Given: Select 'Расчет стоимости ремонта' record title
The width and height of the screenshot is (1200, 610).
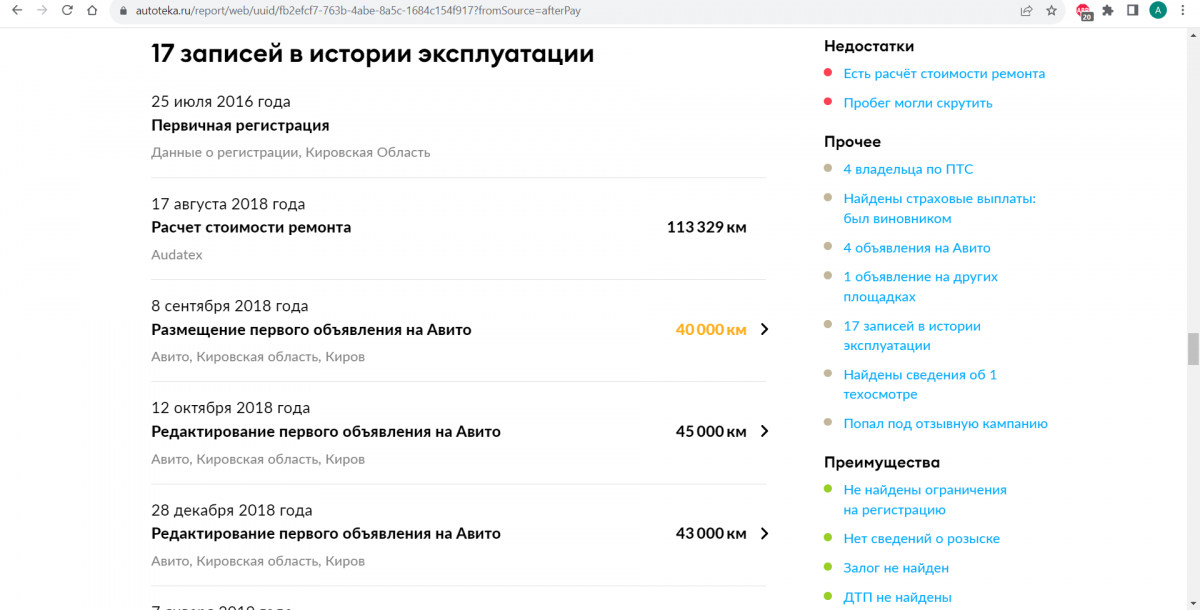Looking at the screenshot, I should [251, 228].
